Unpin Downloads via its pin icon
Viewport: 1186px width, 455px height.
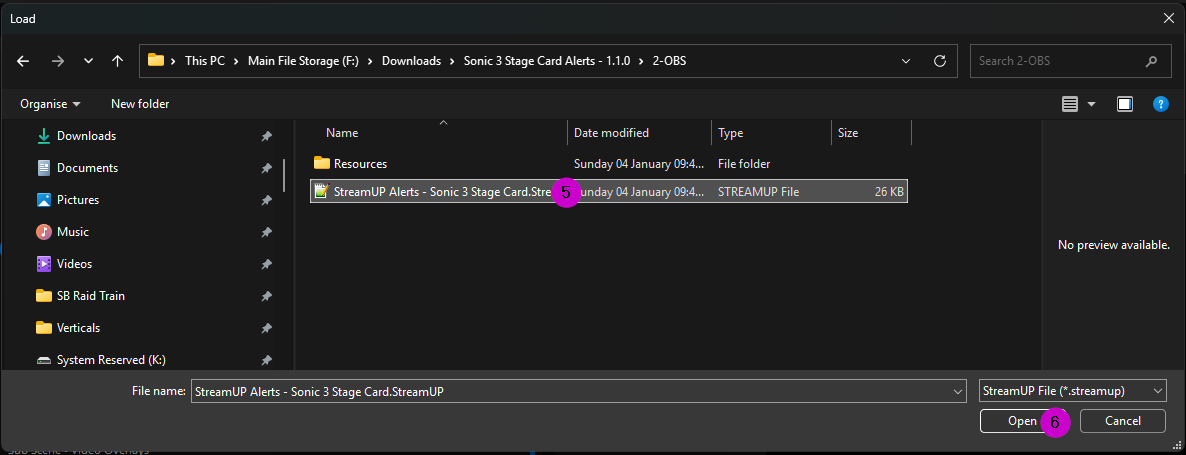[x=266, y=136]
